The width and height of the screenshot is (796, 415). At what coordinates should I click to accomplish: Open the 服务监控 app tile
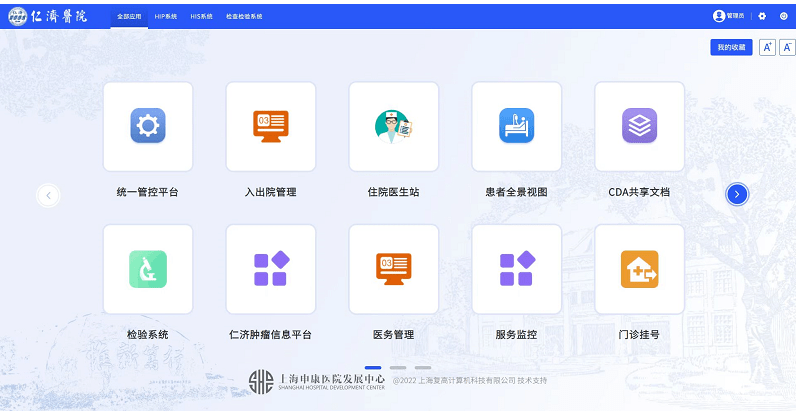coord(516,269)
